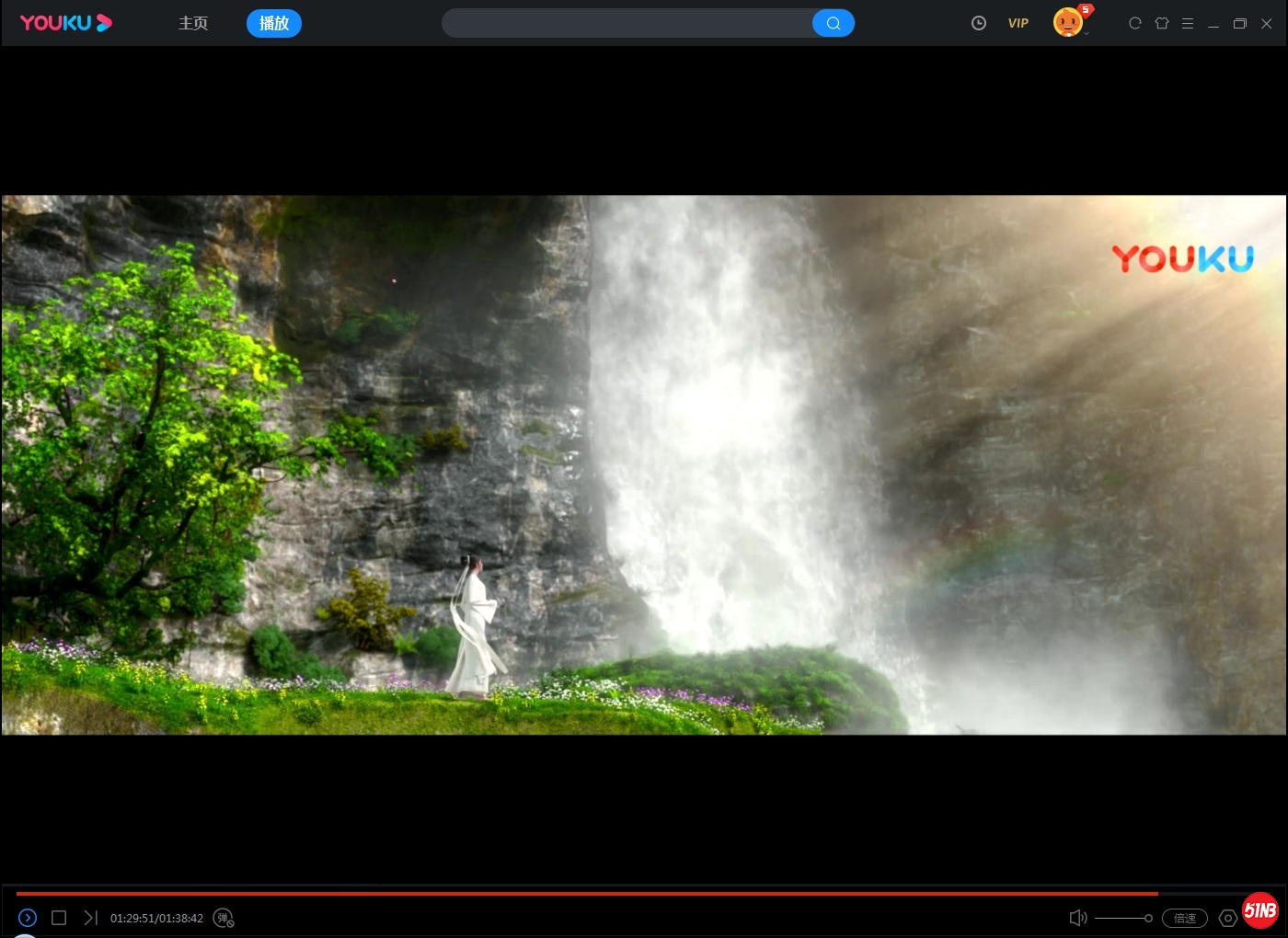
Task: Open the hexagon player settings icon
Action: click(1227, 918)
